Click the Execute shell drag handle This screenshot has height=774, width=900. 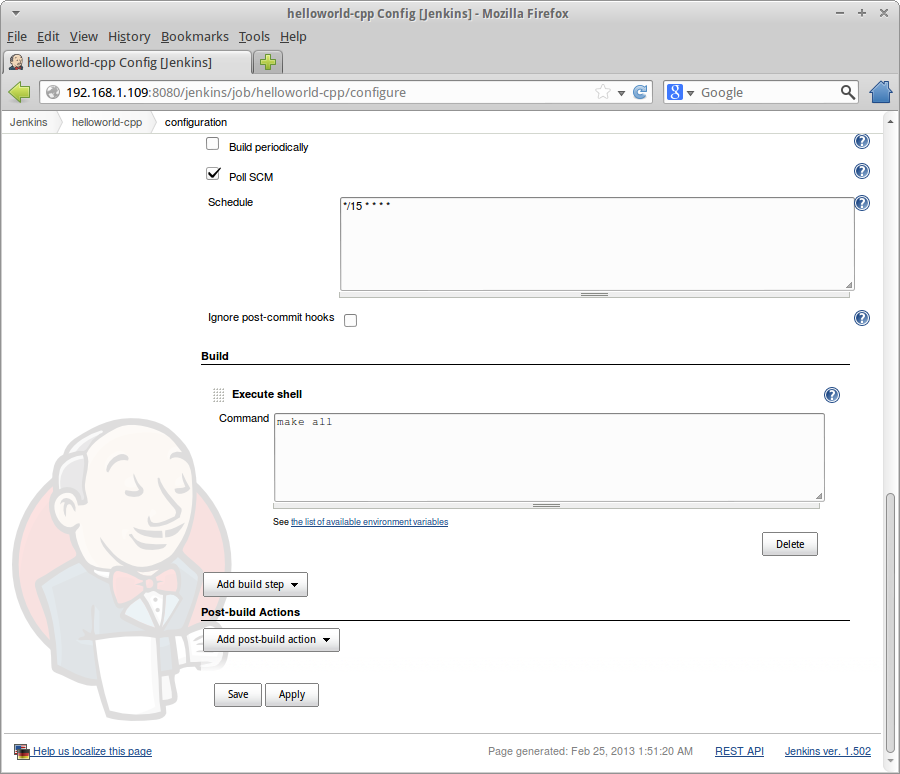[x=219, y=394]
